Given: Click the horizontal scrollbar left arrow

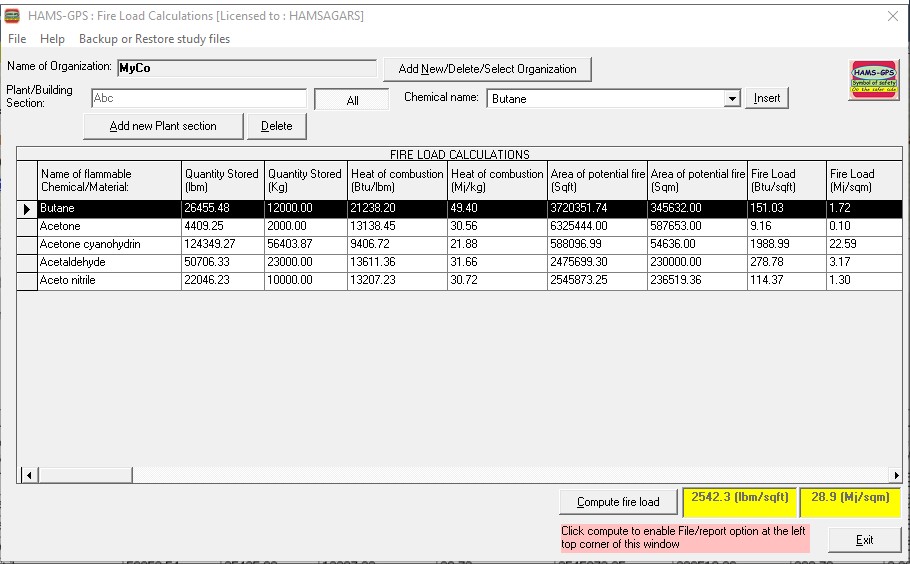Looking at the screenshot, I should click(x=28, y=475).
